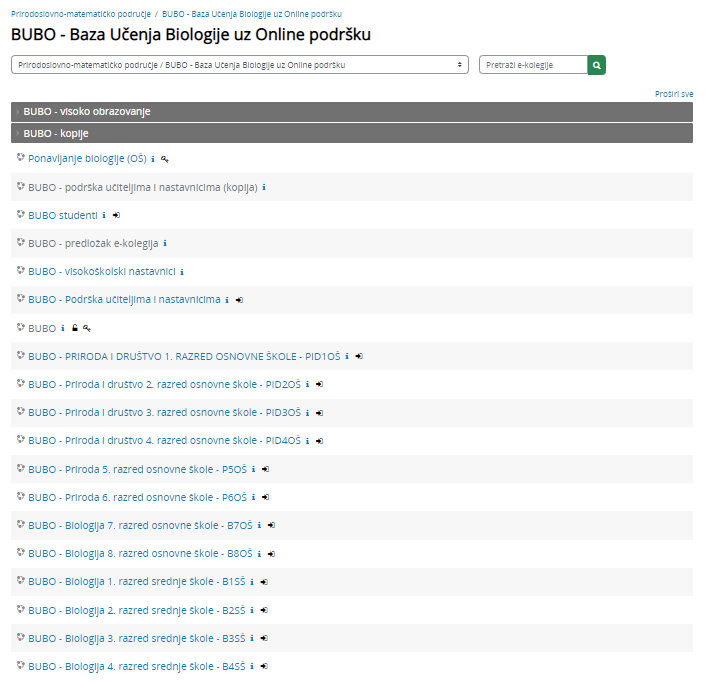Image resolution: width=721 pixels, height=682 pixels.
Task: Open info icon for PID2OŠ course
Action: point(308,384)
